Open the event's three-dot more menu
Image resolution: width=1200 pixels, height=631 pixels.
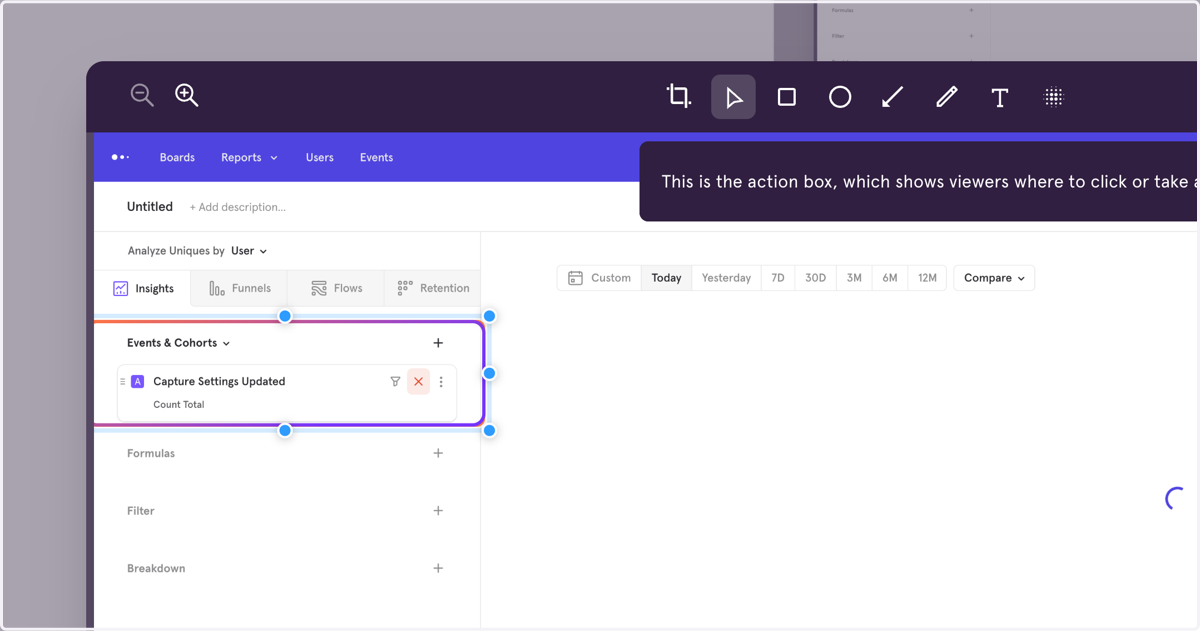441,382
